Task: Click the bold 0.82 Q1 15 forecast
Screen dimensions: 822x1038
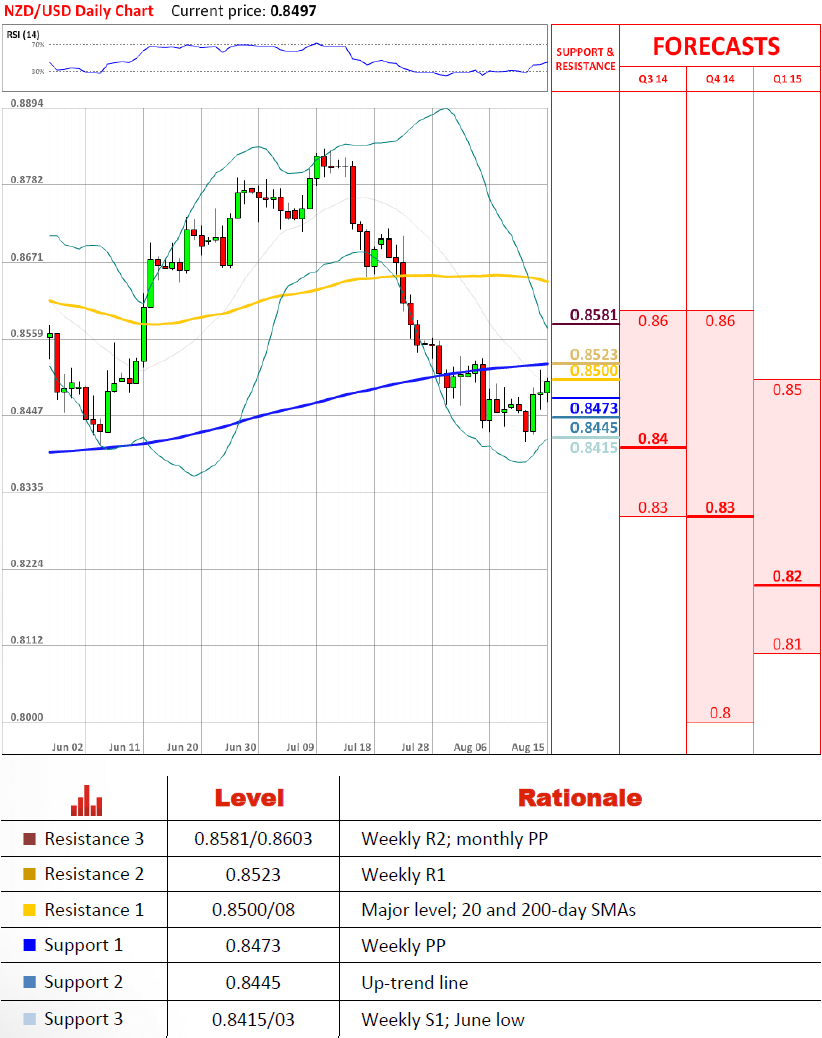Action: [x=787, y=577]
